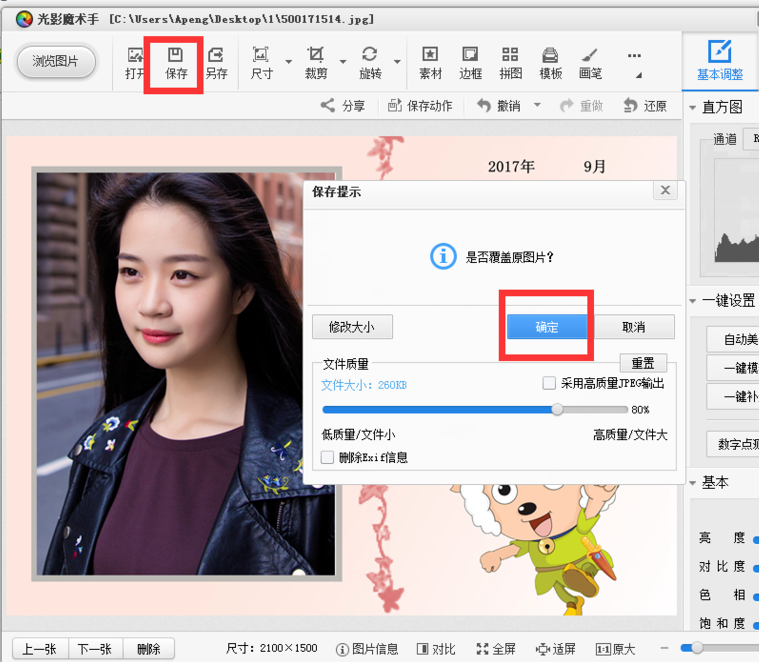Image resolution: width=759 pixels, height=662 pixels.
Task: Expand the Size (尺寸) dropdown arrow
Action: coord(289,62)
